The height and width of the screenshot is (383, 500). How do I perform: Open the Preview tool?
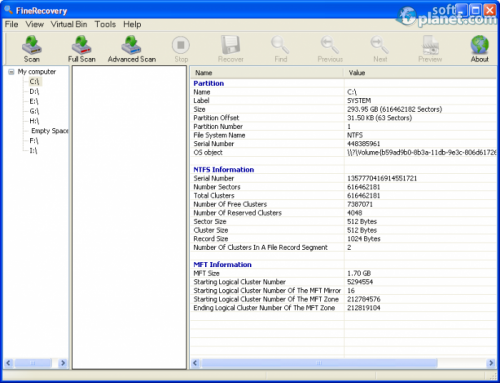click(430, 49)
